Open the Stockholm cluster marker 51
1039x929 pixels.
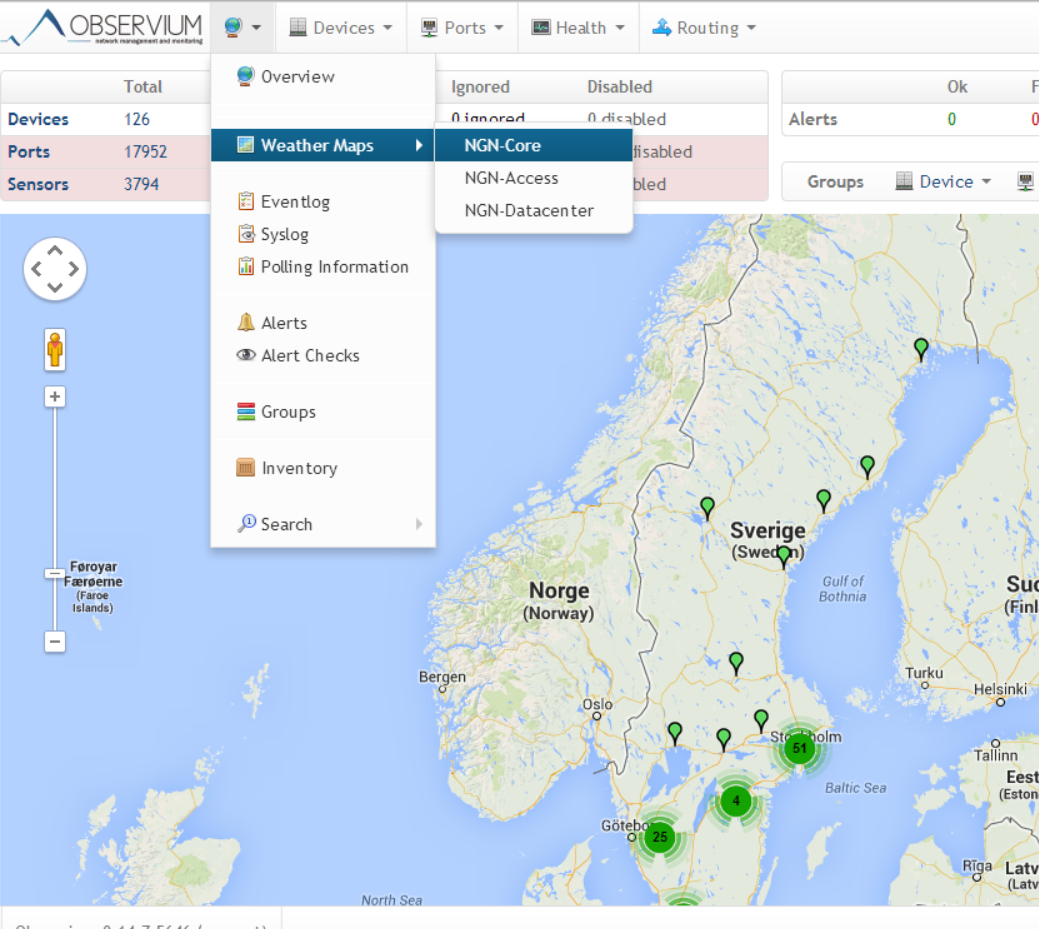click(x=800, y=749)
